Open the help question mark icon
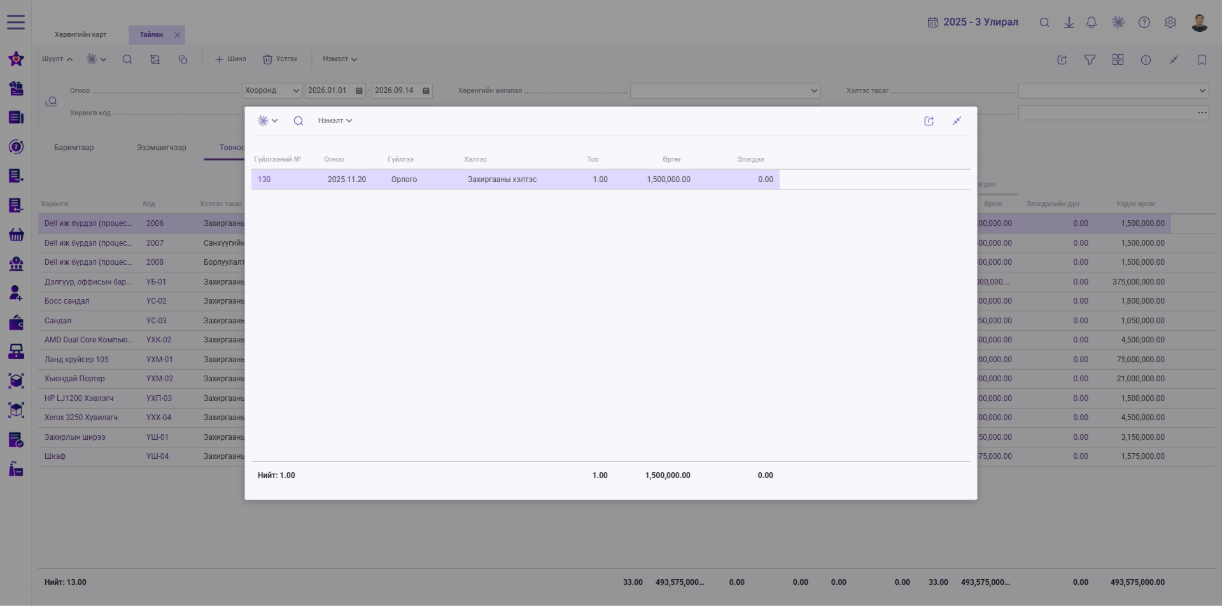The height and width of the screenshot is (606, 1222). (x=1144, y=22)
